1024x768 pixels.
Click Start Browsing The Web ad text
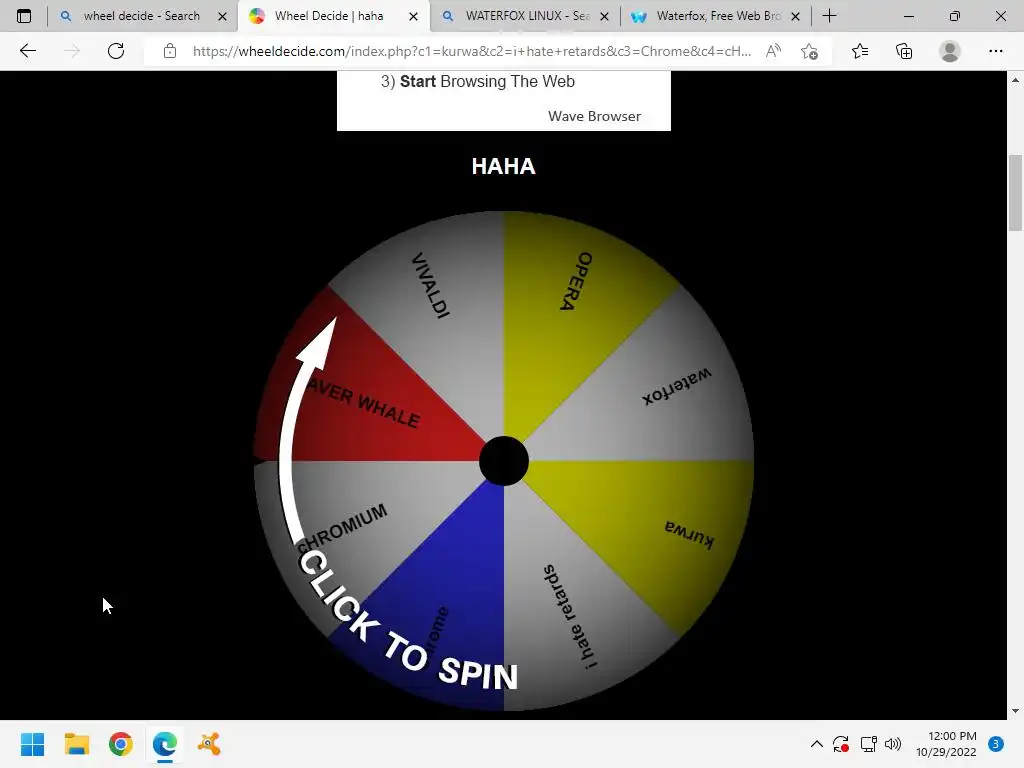click(x=477, y=82)
